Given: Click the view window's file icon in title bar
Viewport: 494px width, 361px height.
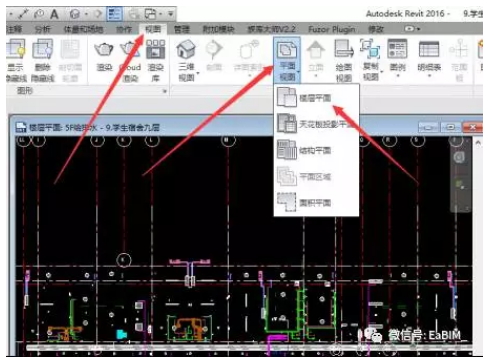Looking at the screenshot, I should [x=21, y=127].
